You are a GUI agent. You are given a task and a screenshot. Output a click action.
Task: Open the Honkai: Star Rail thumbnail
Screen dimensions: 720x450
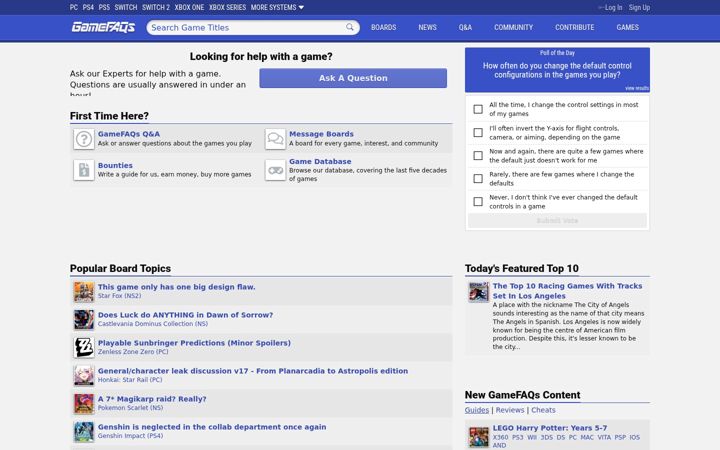[84, 376]
